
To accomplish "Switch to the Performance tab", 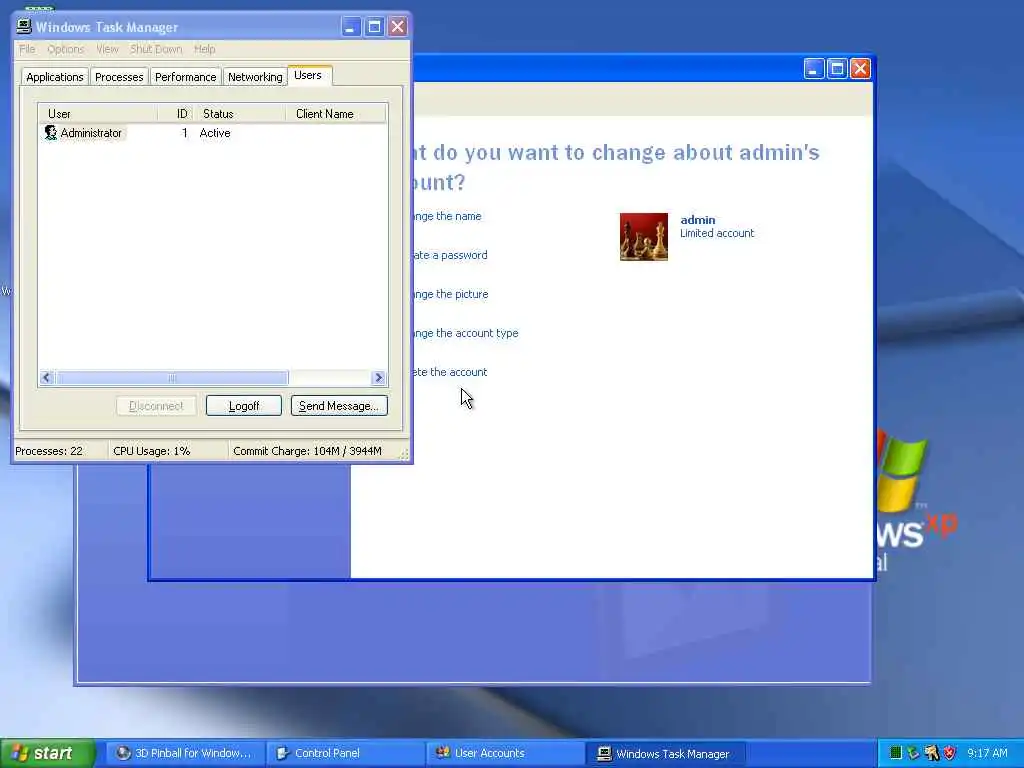I will (185, 77).
